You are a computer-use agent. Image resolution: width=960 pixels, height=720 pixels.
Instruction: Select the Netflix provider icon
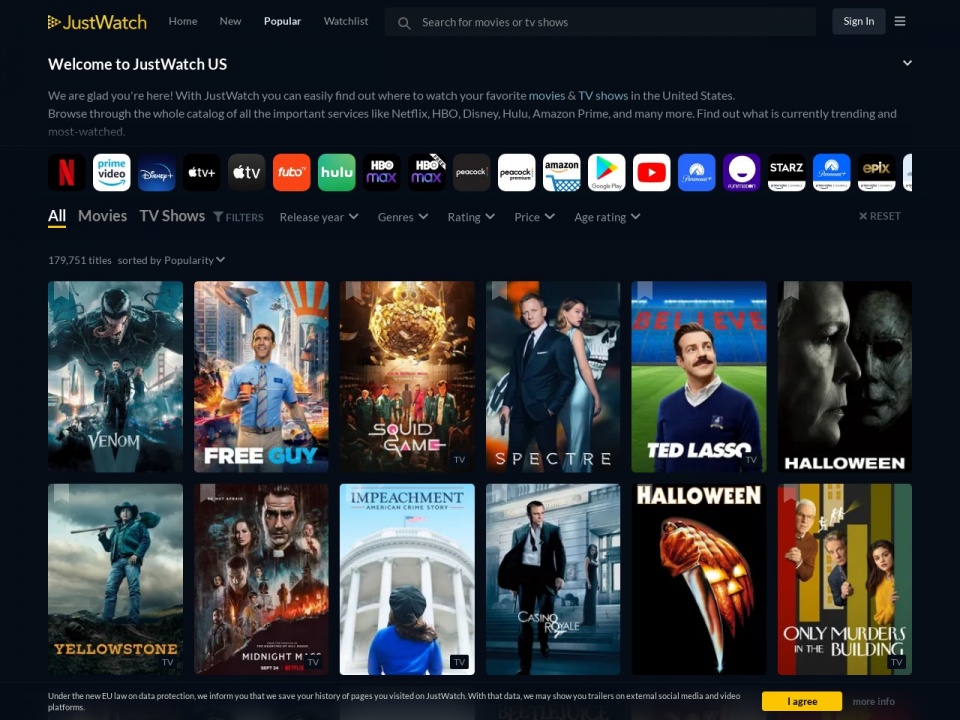pyautogui.click(x=67, y=173)
